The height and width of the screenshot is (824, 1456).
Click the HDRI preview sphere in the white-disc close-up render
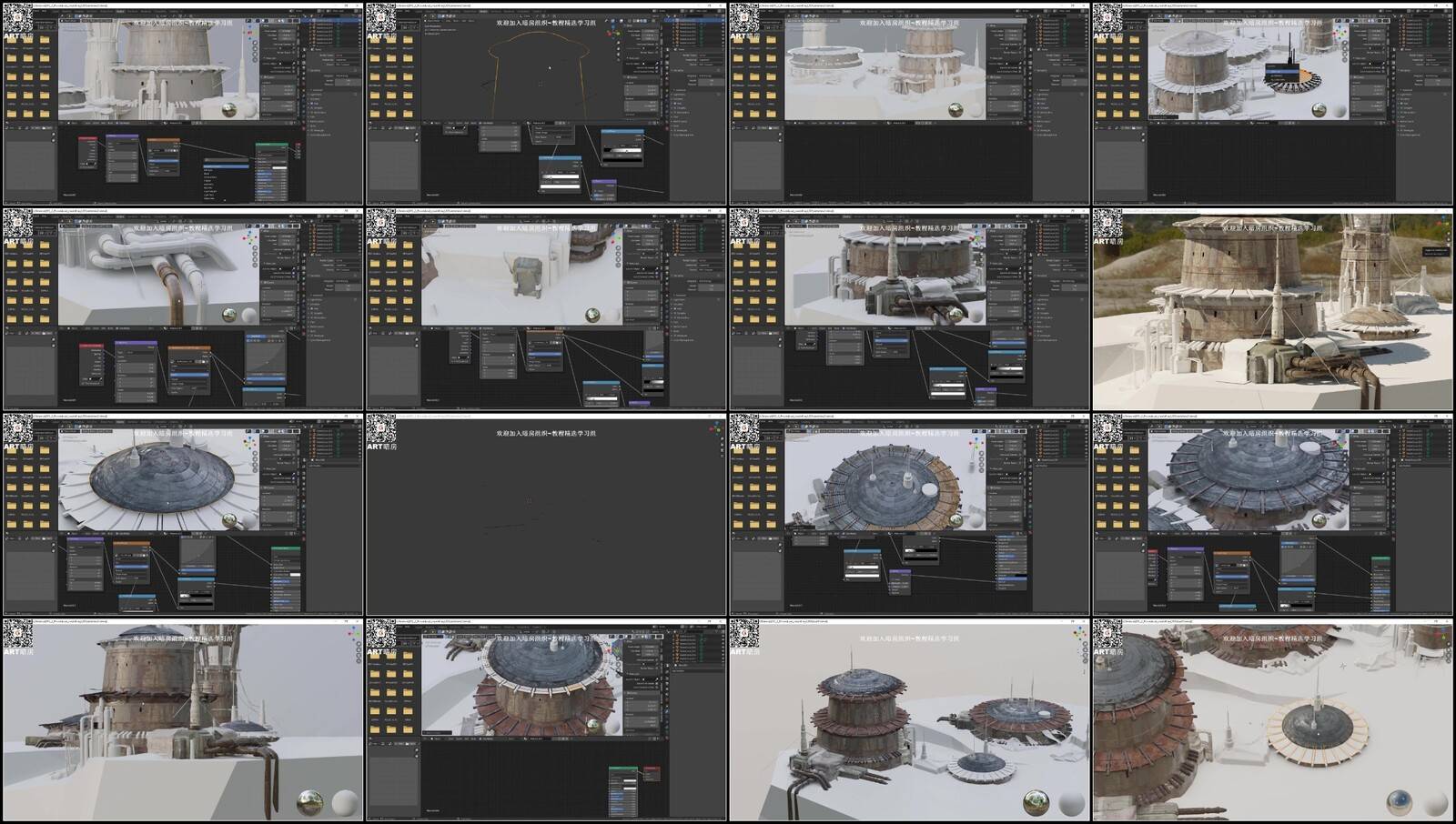[x=1400, y=802]
